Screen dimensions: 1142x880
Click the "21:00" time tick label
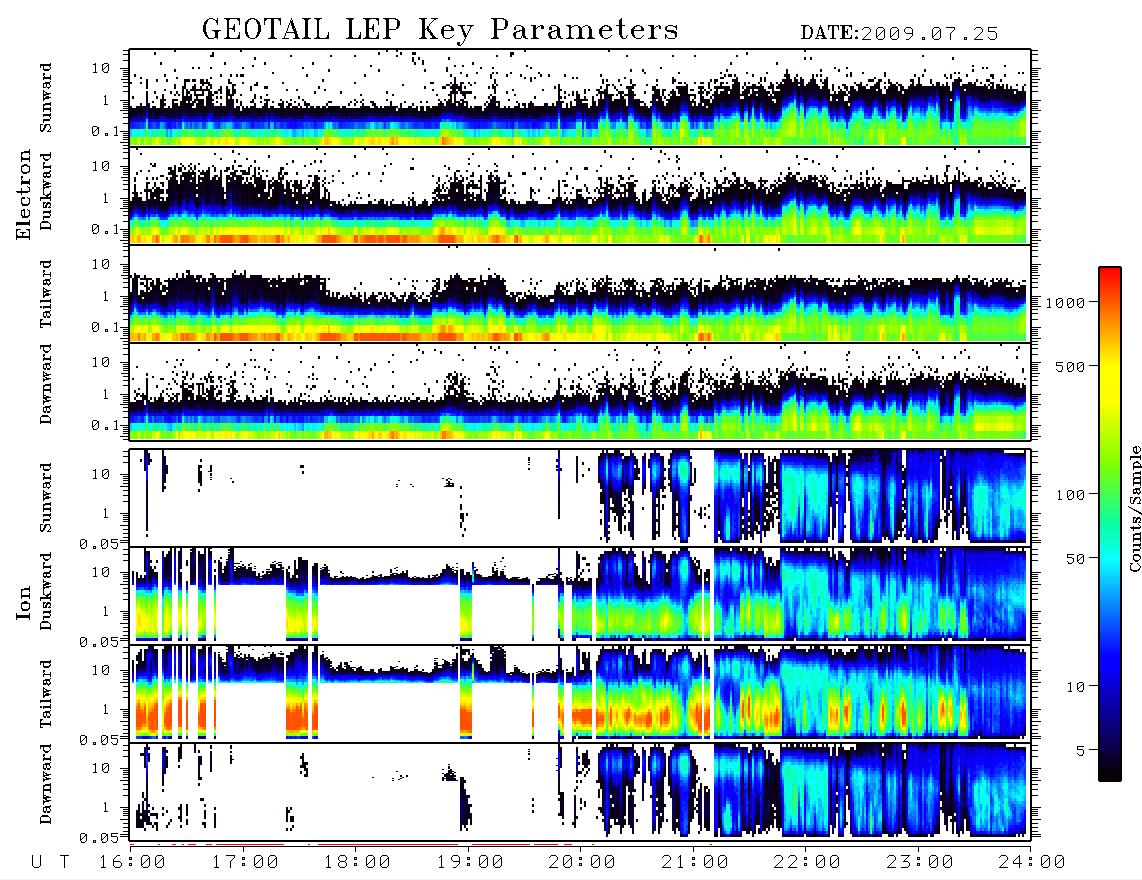pos(696,862)
